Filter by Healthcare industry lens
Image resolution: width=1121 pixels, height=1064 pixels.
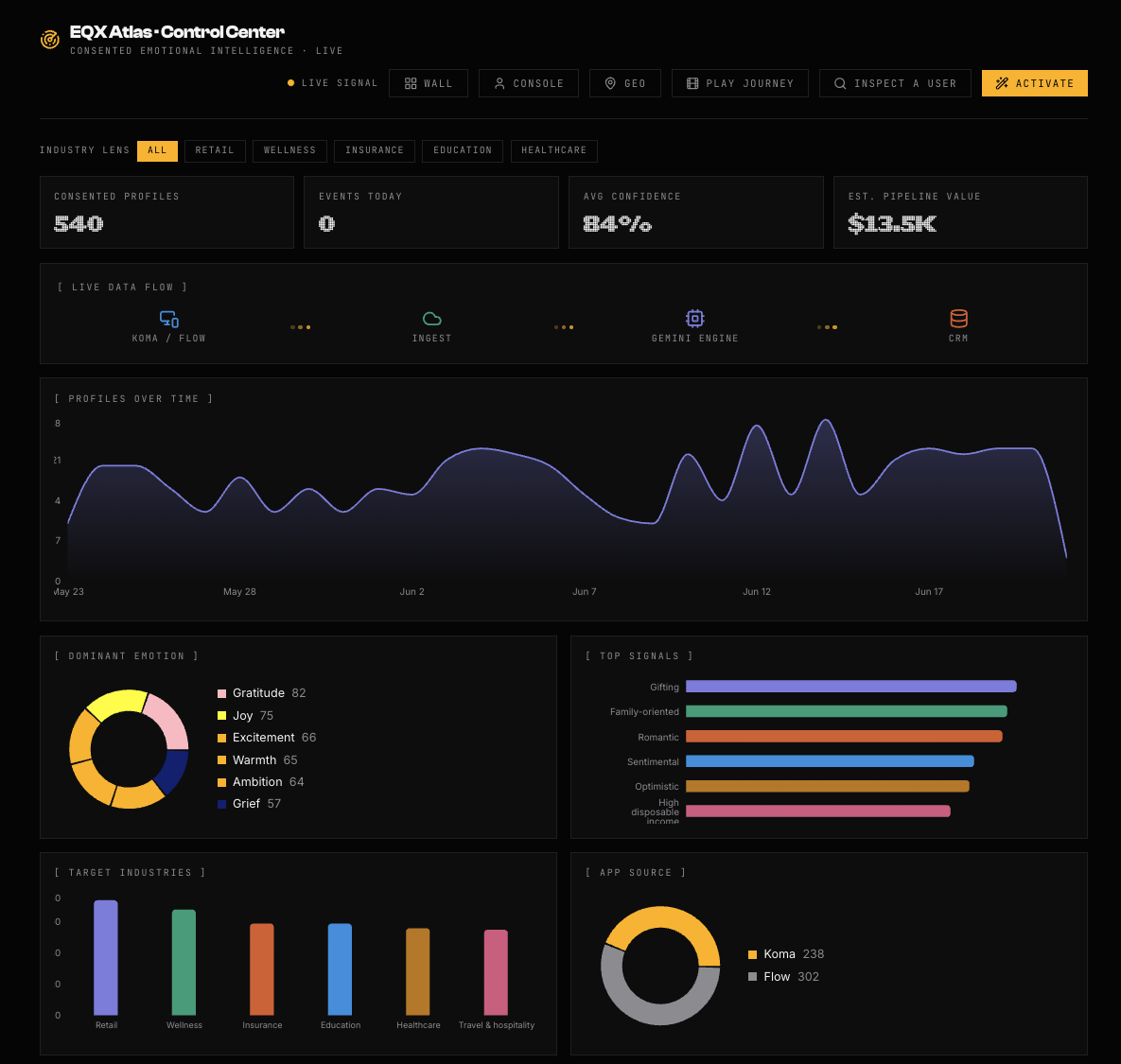click(554, 150)
